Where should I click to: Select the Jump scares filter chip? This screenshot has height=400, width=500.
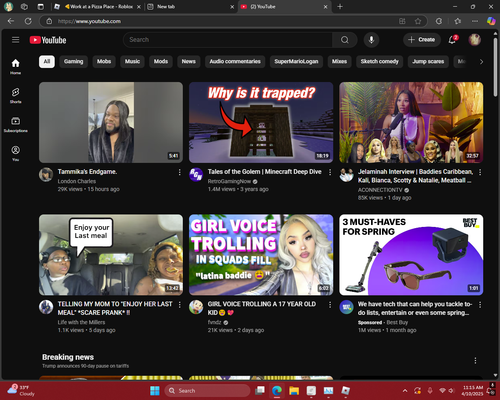tap(428, 62)
